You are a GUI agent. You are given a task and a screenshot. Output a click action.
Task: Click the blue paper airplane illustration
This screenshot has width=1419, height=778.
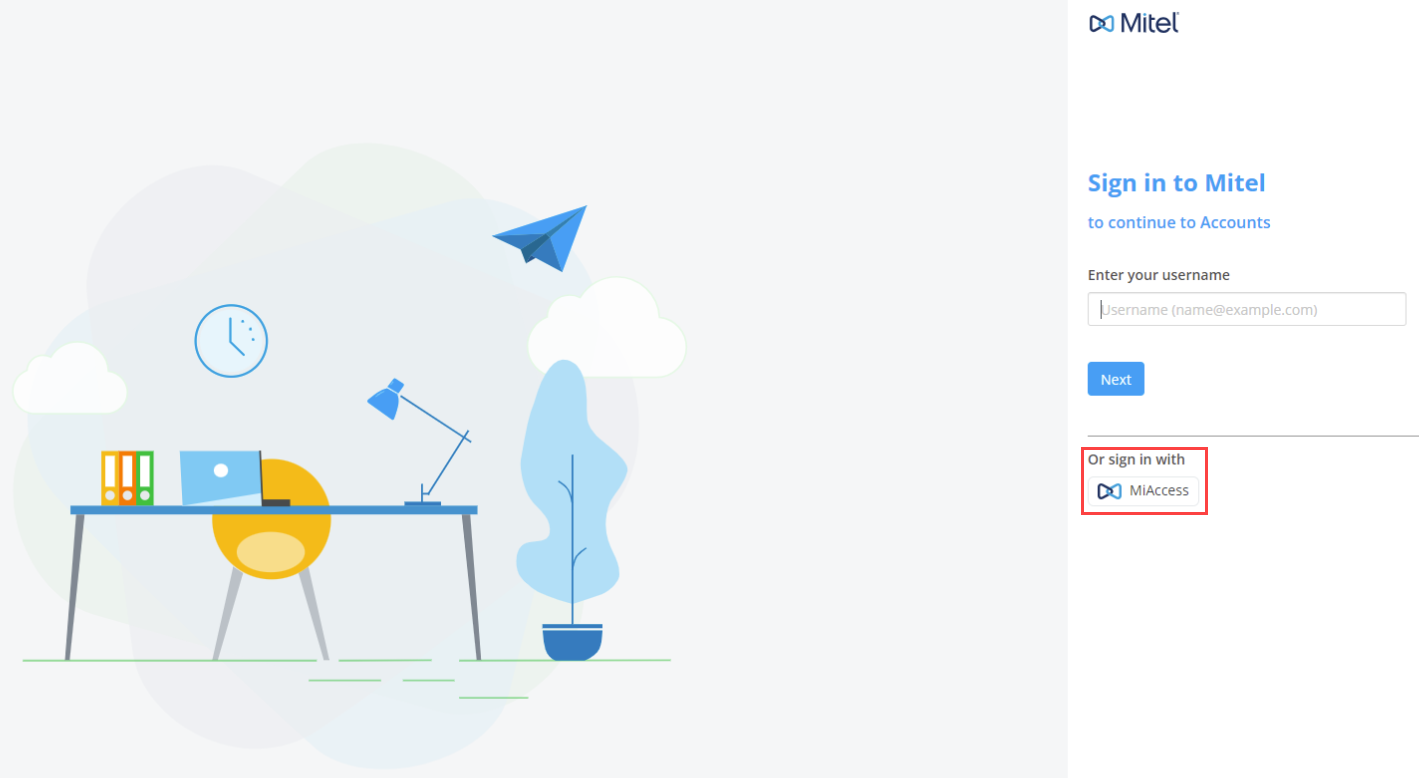(540, 238)
